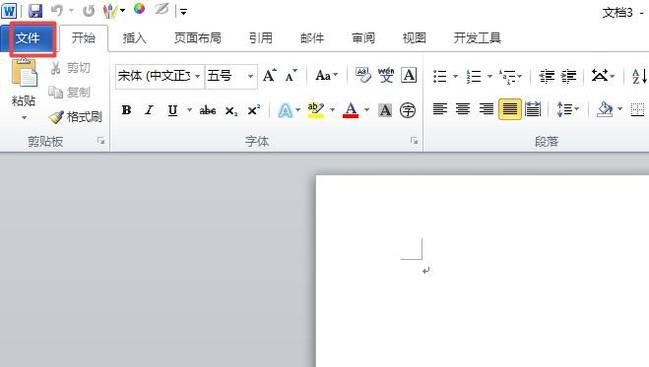The width and height of the screenshot is (649, 367).
Task: Click the Save icon in quick access toolbar
Action: [x=35, y=10]
